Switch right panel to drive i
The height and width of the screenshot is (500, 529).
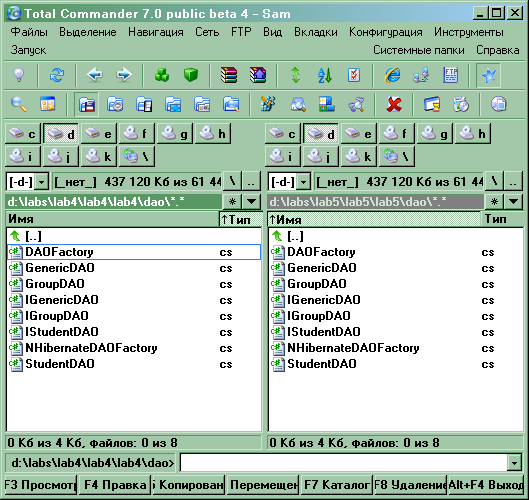(283, 156)
